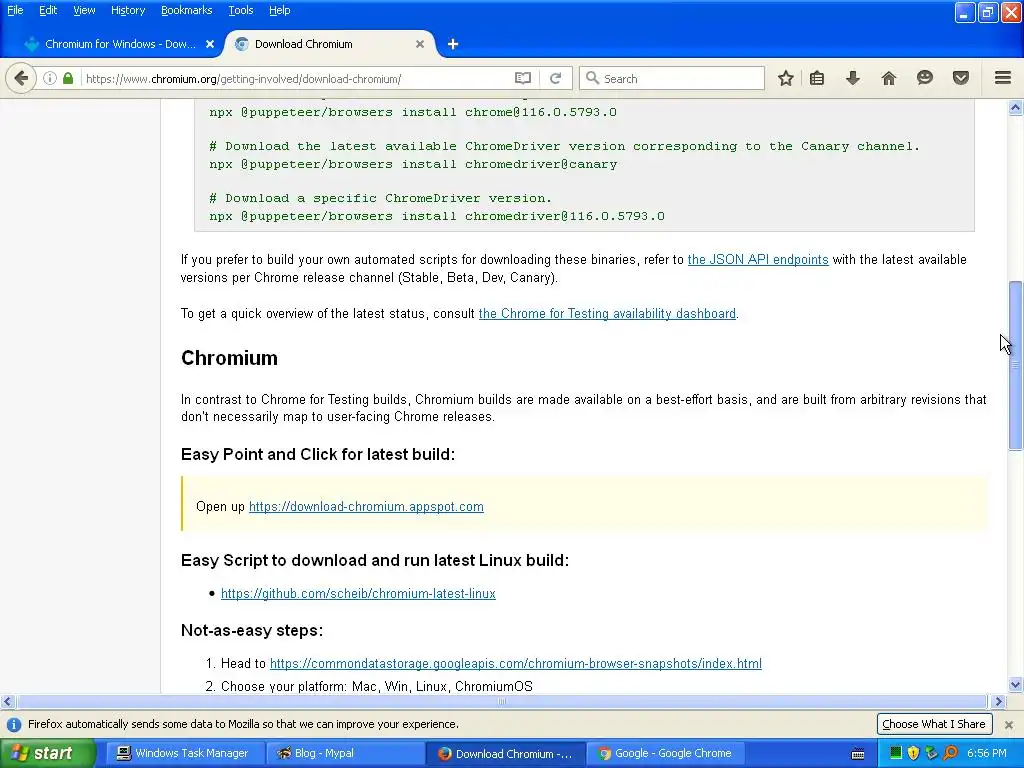Click the horizontal scrollbar thumb
Screen dimensions: 1024x768
[502, 701]
